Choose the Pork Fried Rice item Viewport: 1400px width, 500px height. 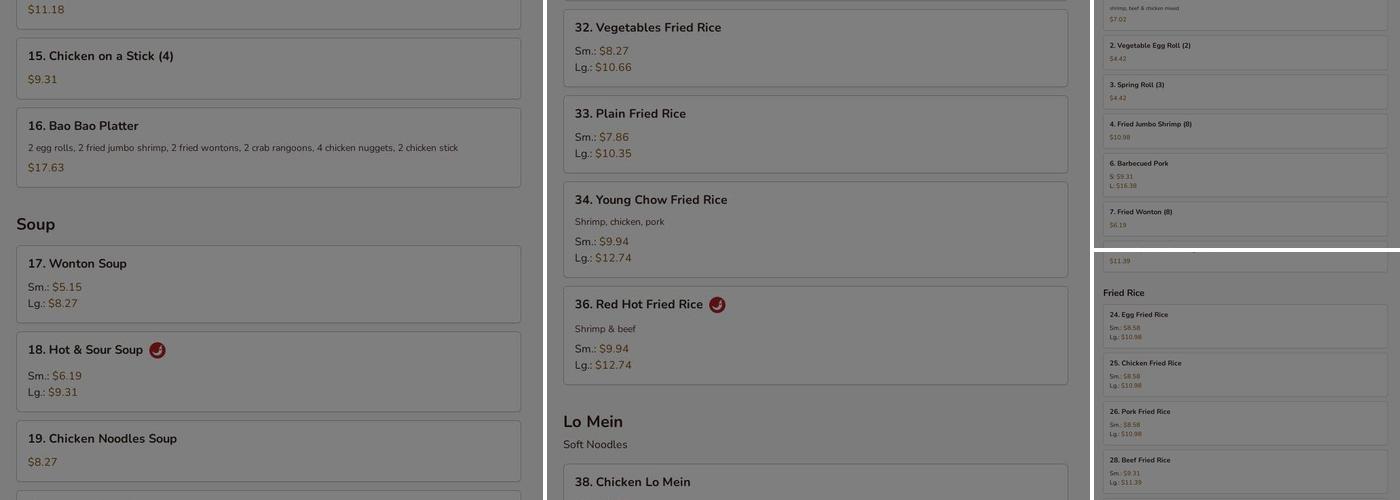pyautogui.click(x=1246, y=423)
